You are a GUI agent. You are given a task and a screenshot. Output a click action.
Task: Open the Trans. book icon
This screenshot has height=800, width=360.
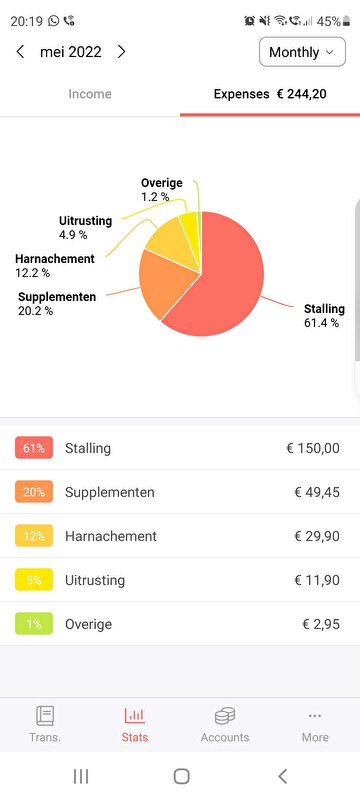coord(45,715)
